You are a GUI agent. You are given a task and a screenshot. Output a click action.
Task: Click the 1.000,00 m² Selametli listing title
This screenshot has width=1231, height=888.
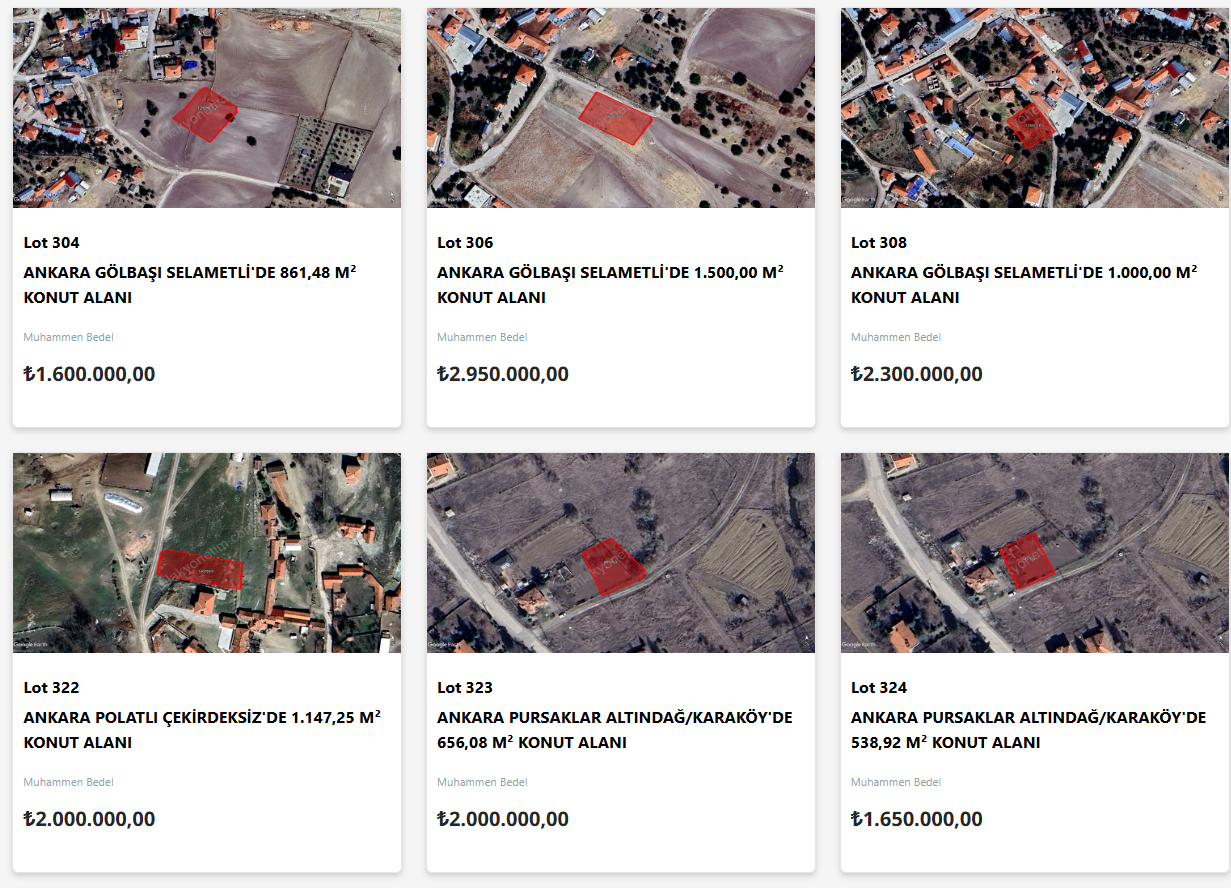point(1024,284)
